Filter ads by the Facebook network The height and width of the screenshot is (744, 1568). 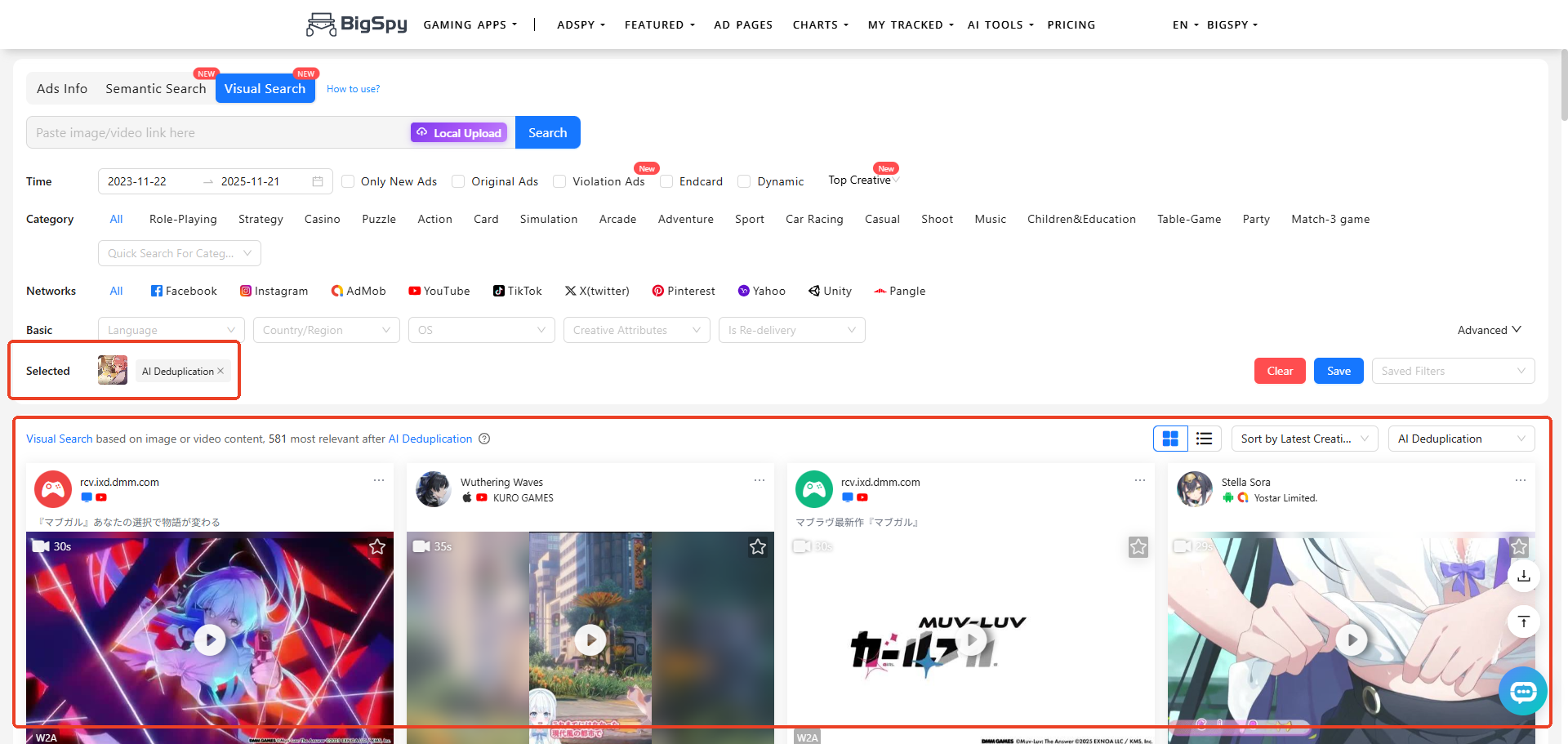tap(183, 291)
